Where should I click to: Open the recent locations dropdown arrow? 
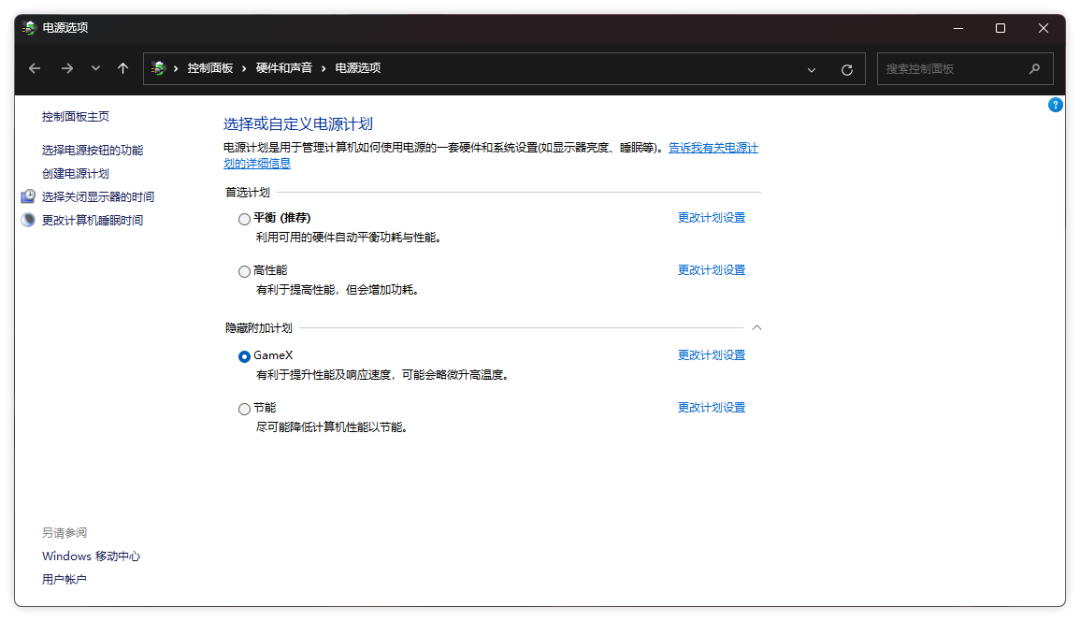[x=96, y=69]
